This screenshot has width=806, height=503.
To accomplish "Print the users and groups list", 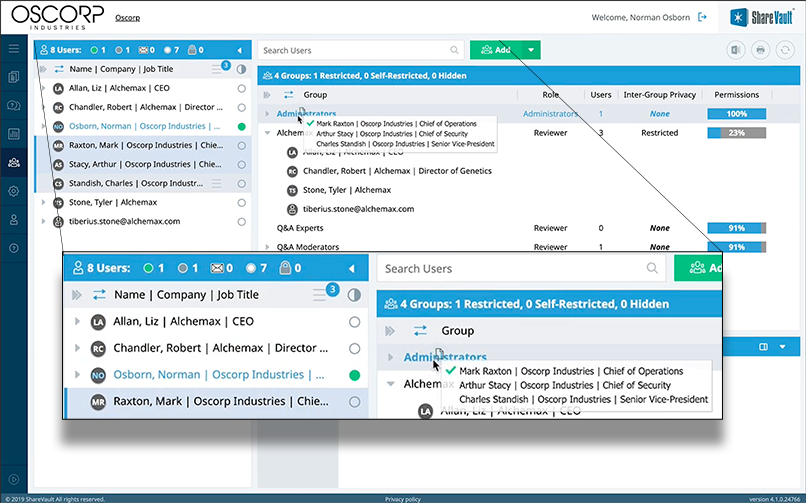I will pos(760,50).
